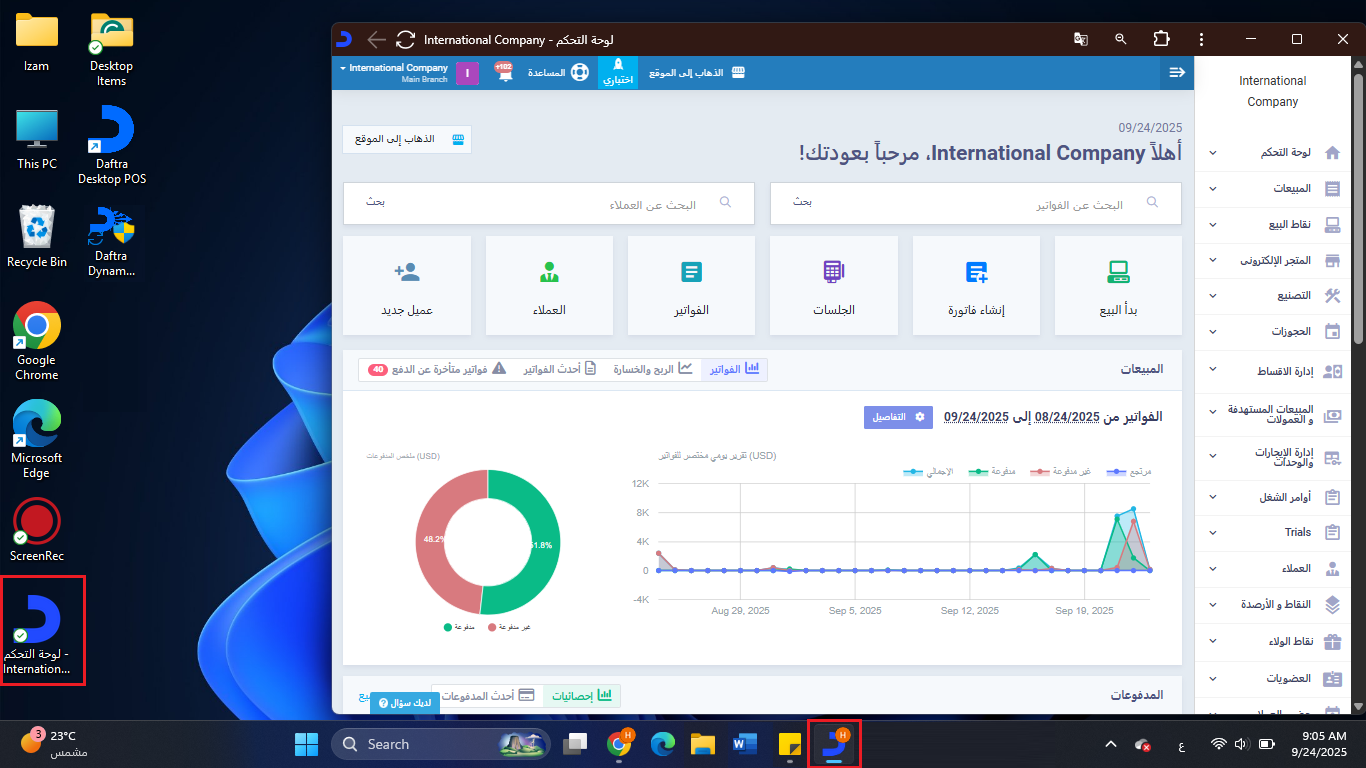Open the green العملاء clients tile
This screenshot has width=1366, height=768.
(x=549, y=285)
